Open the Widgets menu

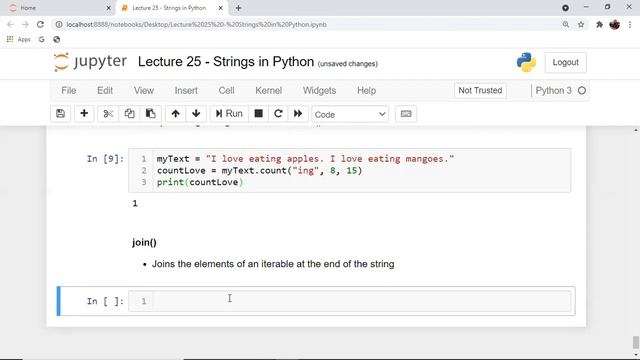click(x=320, y=91)
